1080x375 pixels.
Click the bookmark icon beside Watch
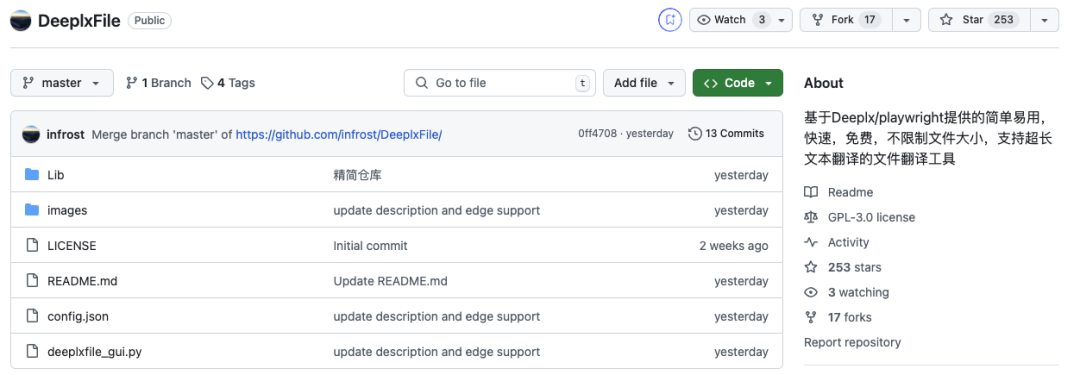coord(669,20)
